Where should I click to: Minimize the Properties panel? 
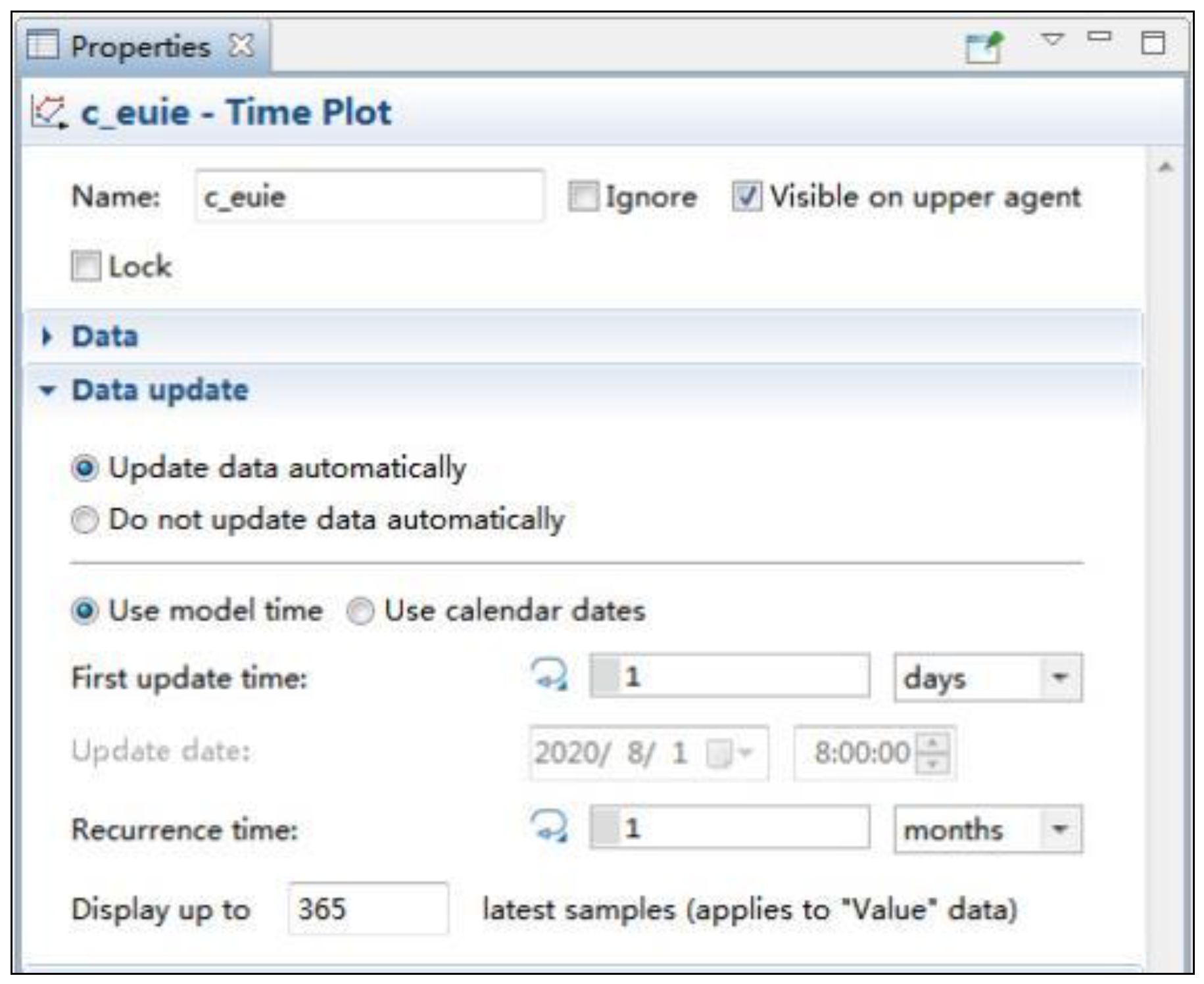click(x=1099, y=37)
